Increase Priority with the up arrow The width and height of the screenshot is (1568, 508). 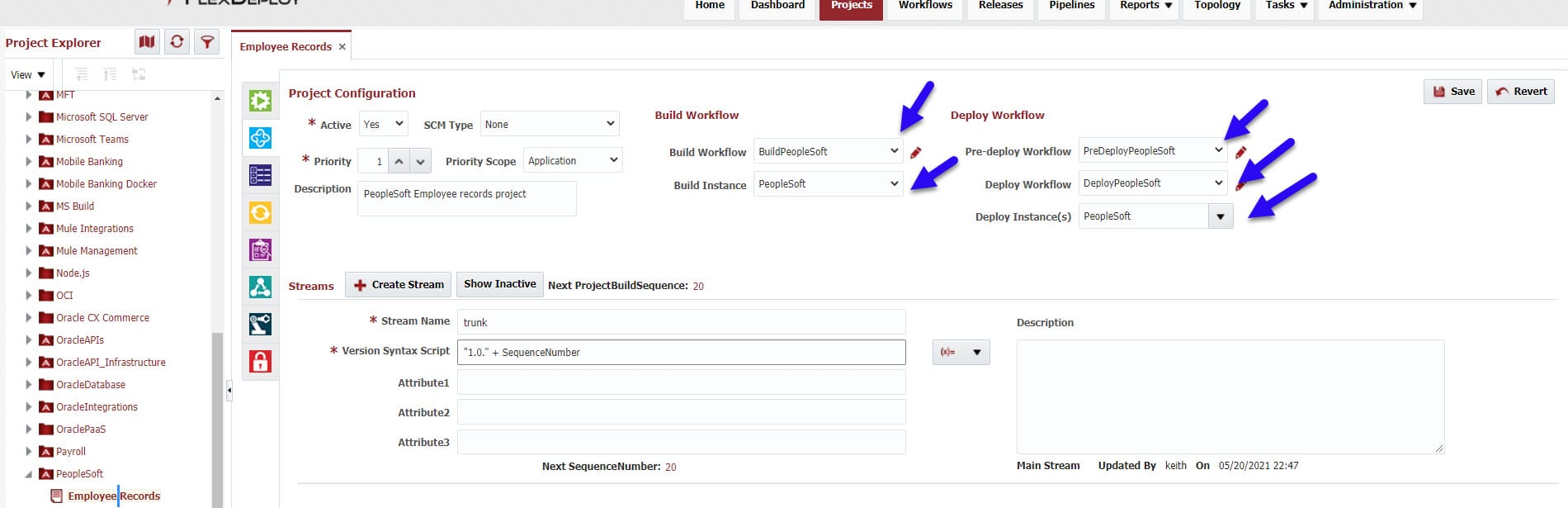pyautogui.click(x=399, y=161)
